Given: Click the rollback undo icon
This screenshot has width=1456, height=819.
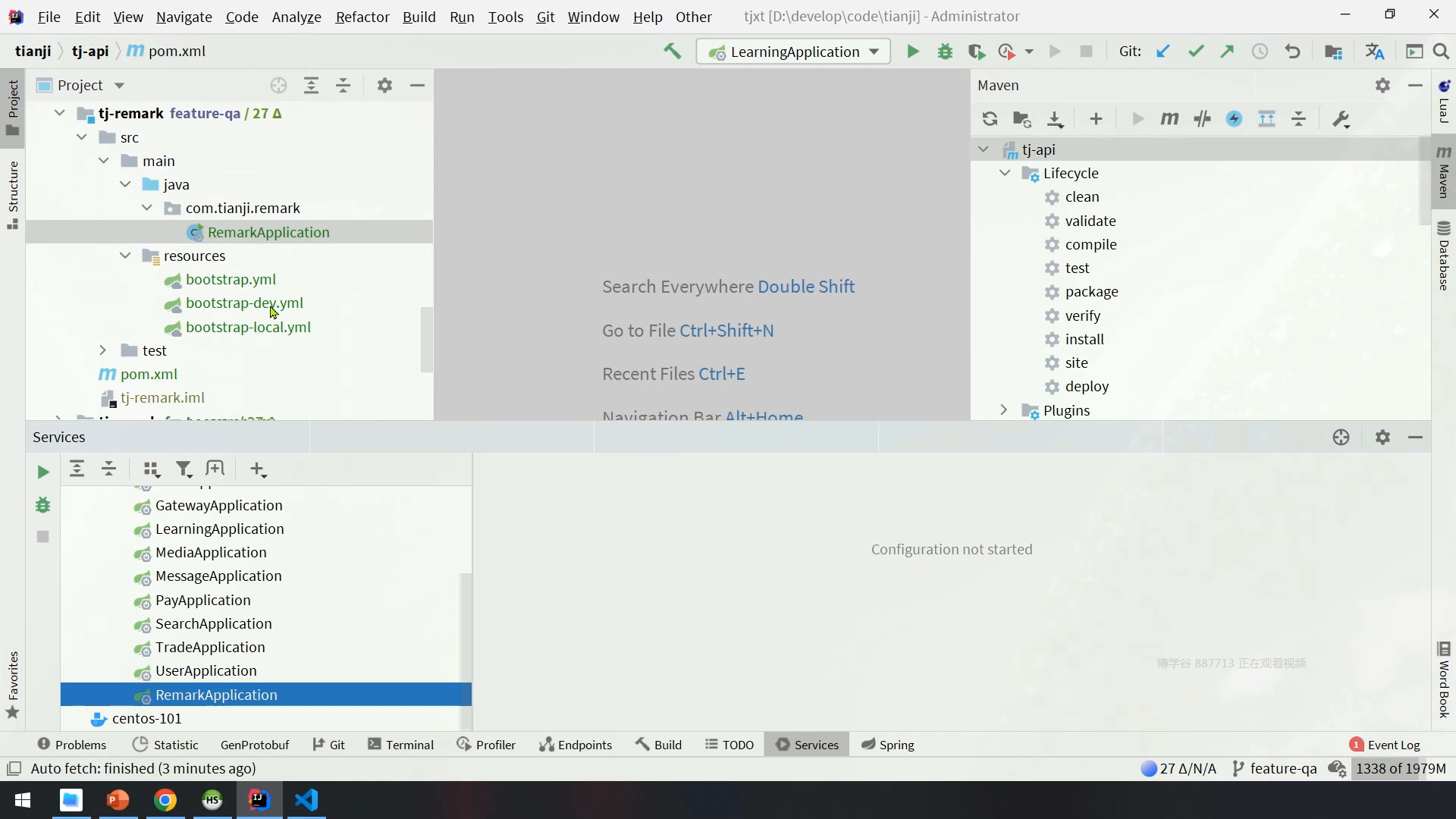Looking at the screenshot, I should click(1292, 52).
